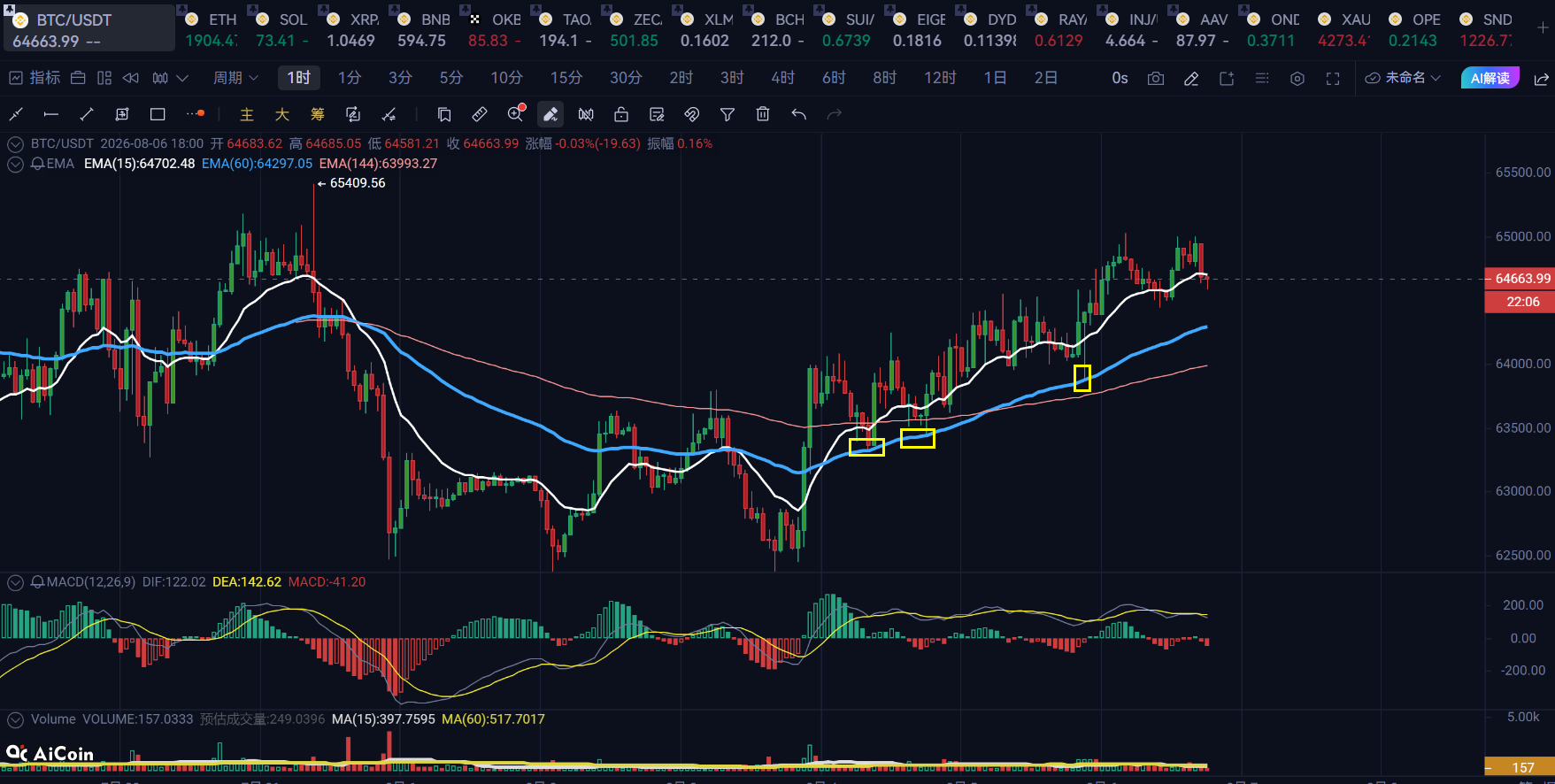This screenshot has height=784, width=1555.
Task: Select the ETH ticker tab
Action: pyautogui.click(x=211, y=29)
